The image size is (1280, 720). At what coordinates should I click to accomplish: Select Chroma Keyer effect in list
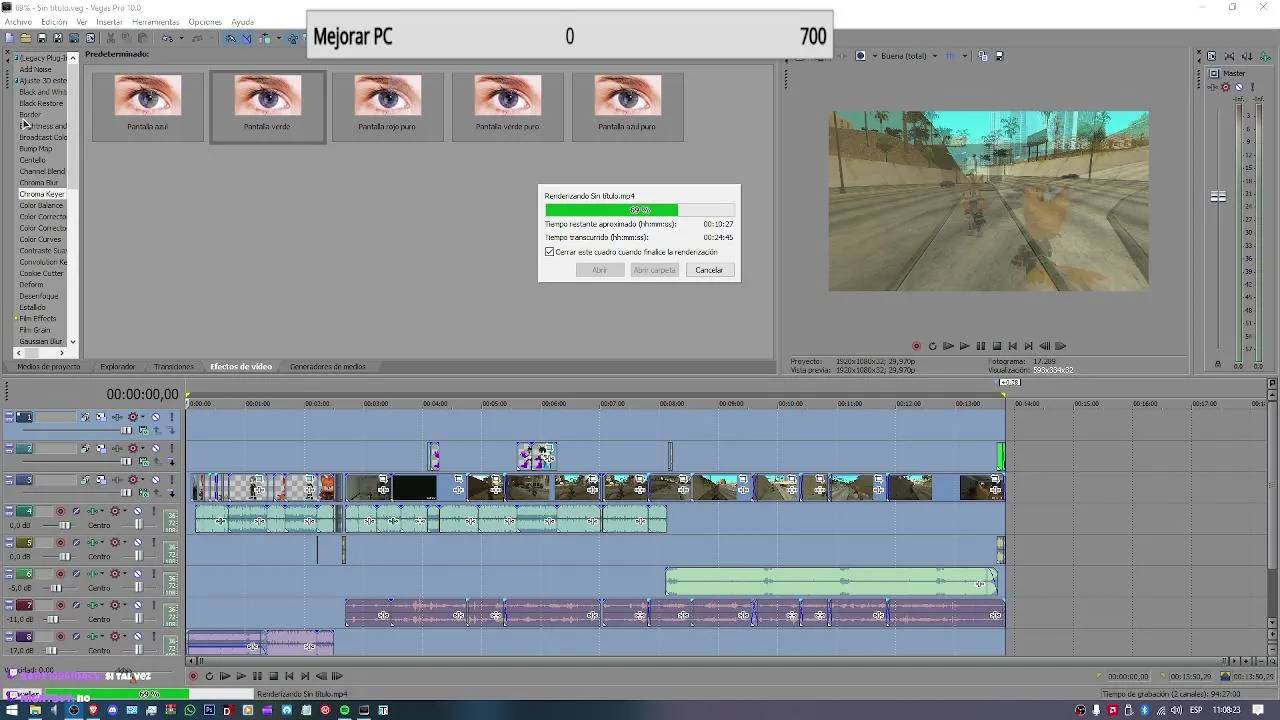[41, 194]
